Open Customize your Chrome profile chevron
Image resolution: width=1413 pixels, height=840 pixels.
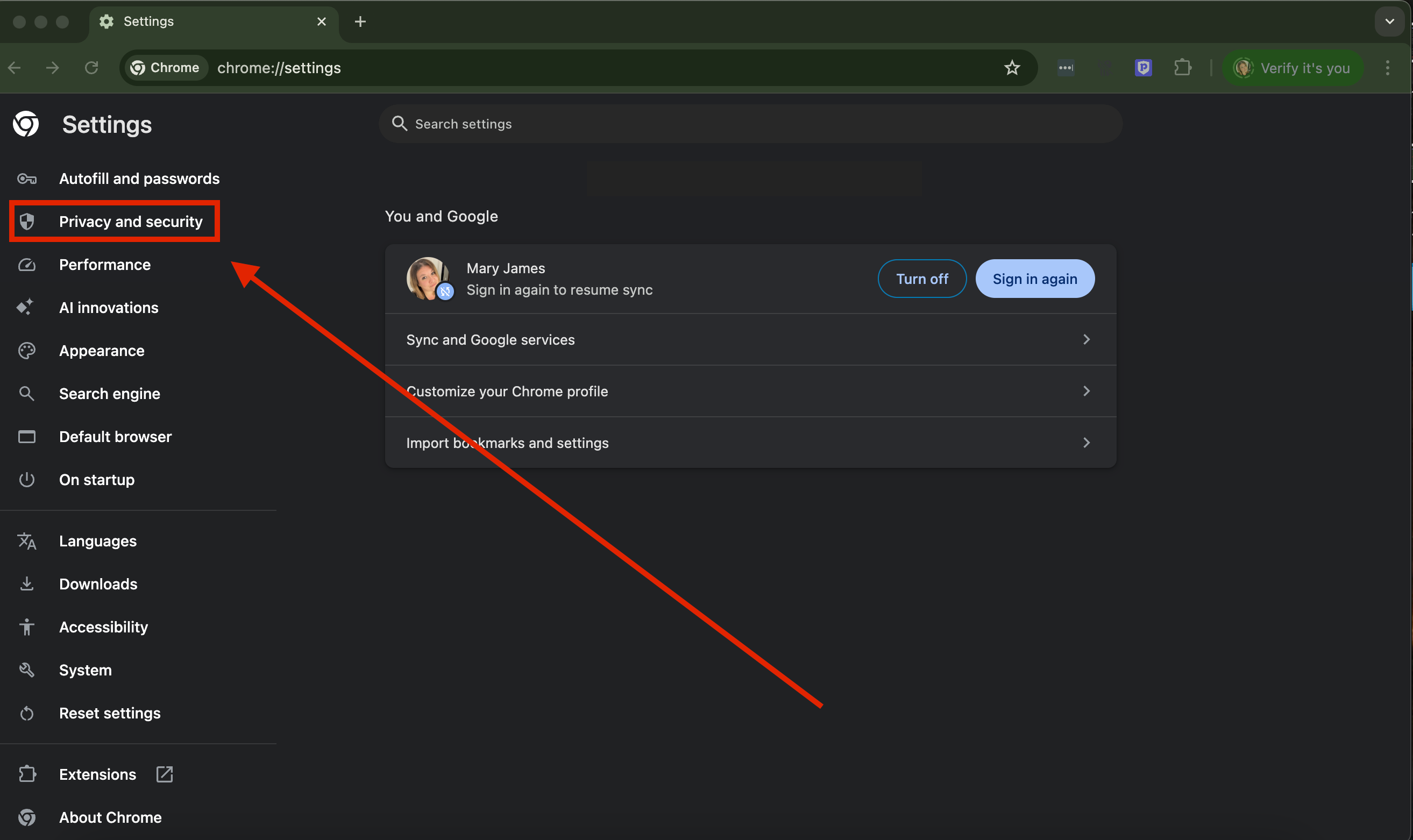pos(1086,390)
